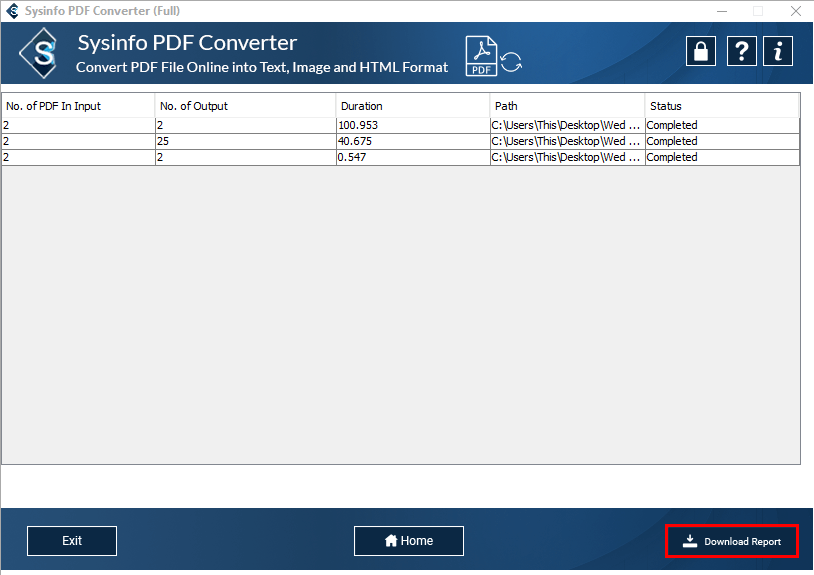This screenshot has width=814, height=575.
Task: Minimize the Sysinfo PDF Converter window
Action: (722, 11)
